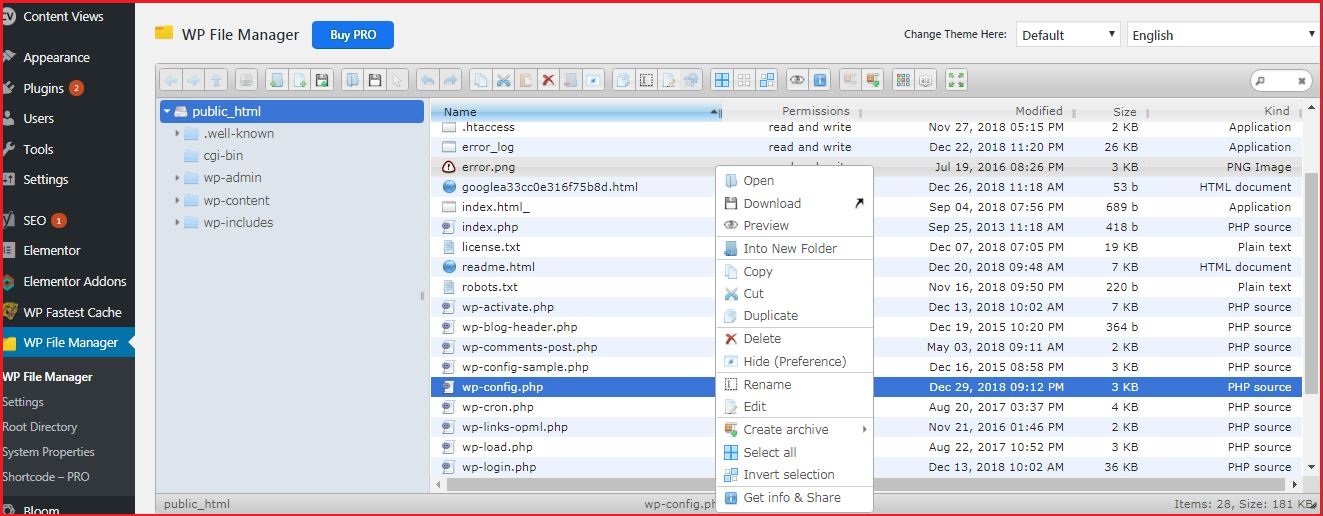Choose Delete in the context menu

pyautogui.click(x=795, y=339)
